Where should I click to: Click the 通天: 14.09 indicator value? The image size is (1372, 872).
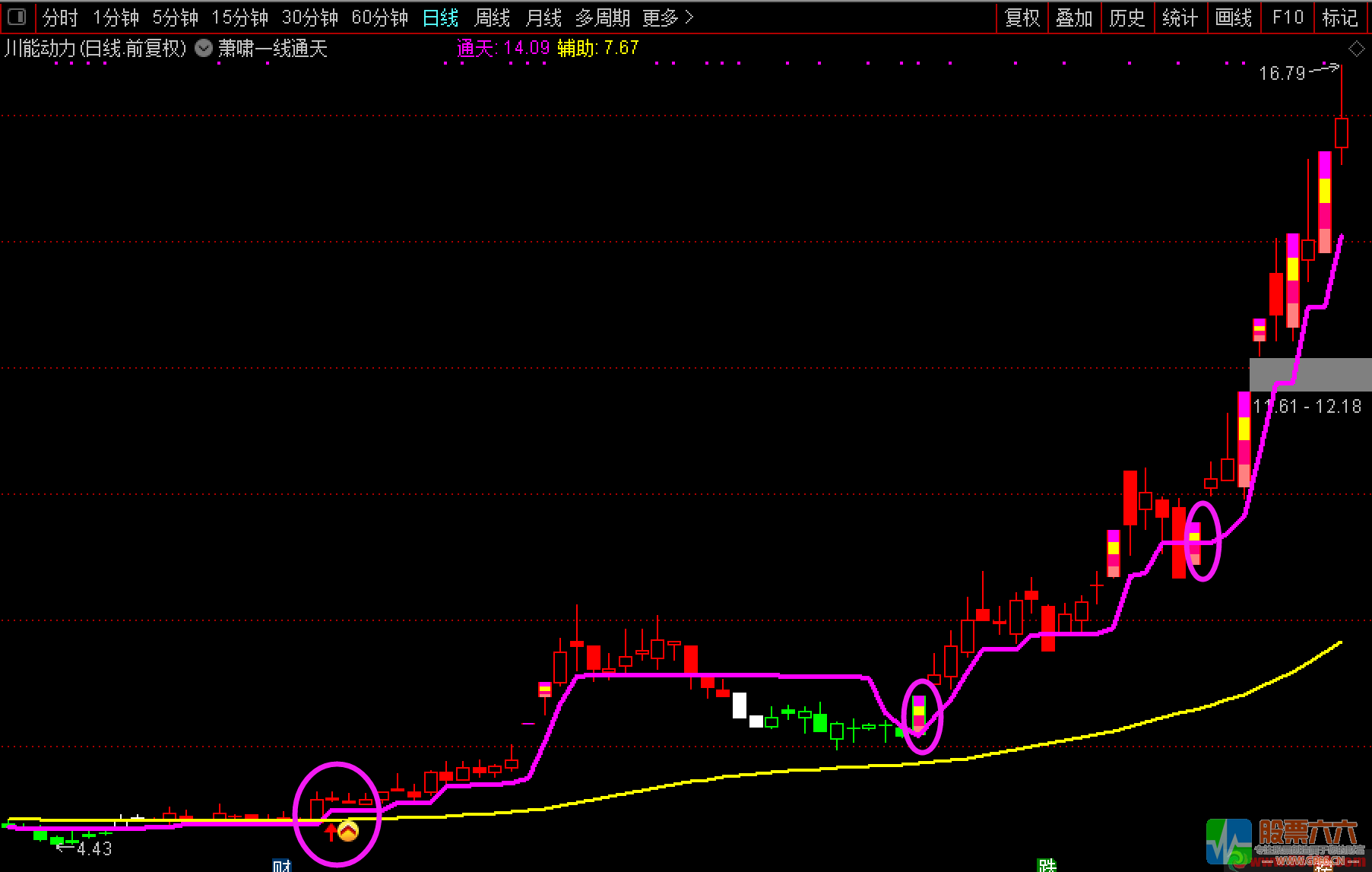(503, 48)
